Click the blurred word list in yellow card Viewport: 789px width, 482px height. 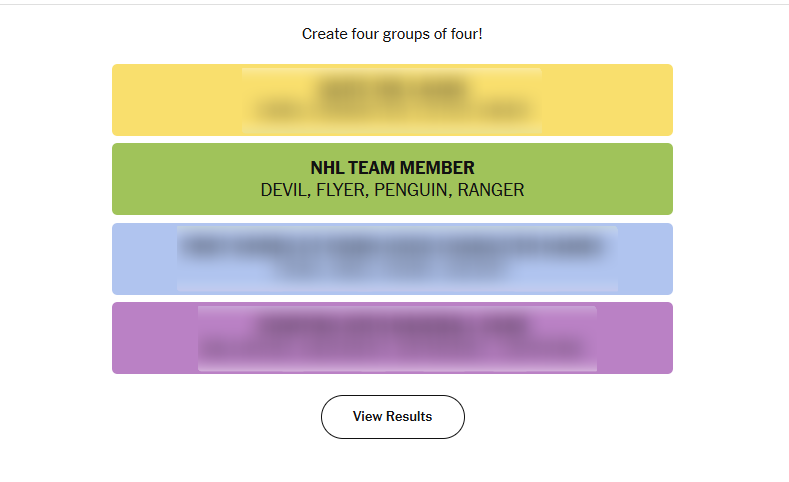coord(392,111)
